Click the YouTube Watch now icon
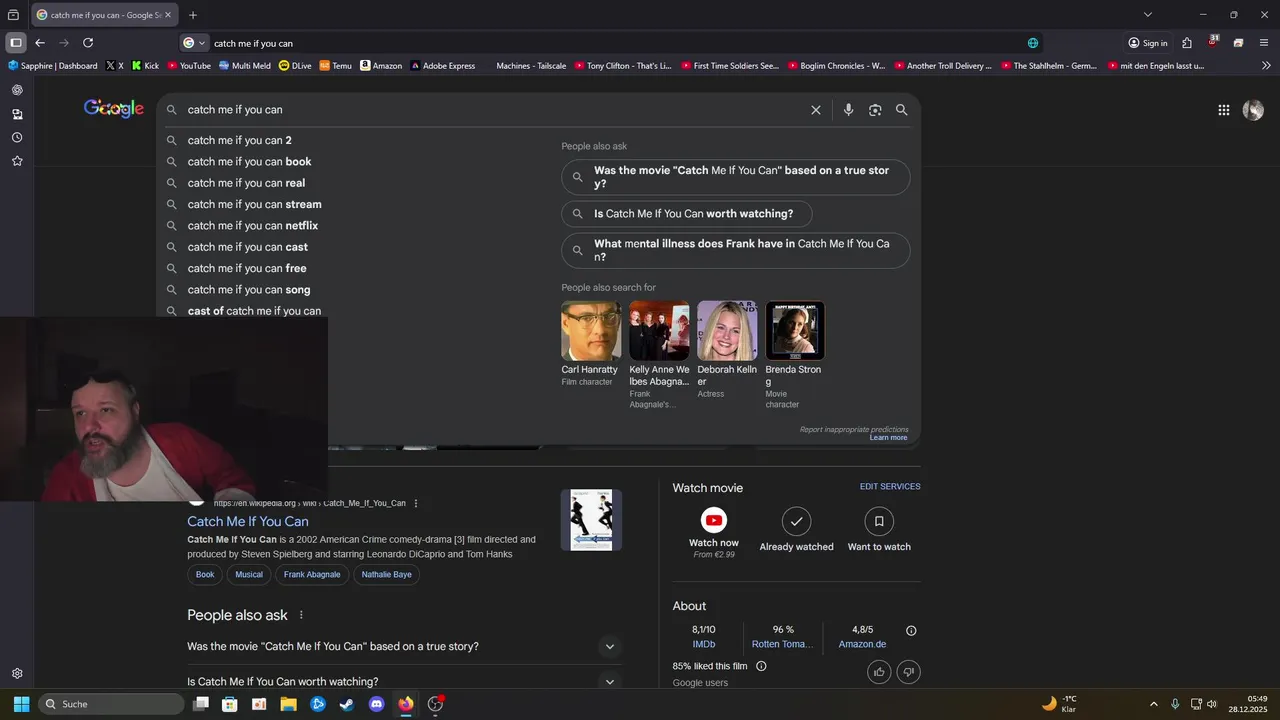Image resolution: width=1280 pixels, height=720 pixels. [x=714, y=520]
